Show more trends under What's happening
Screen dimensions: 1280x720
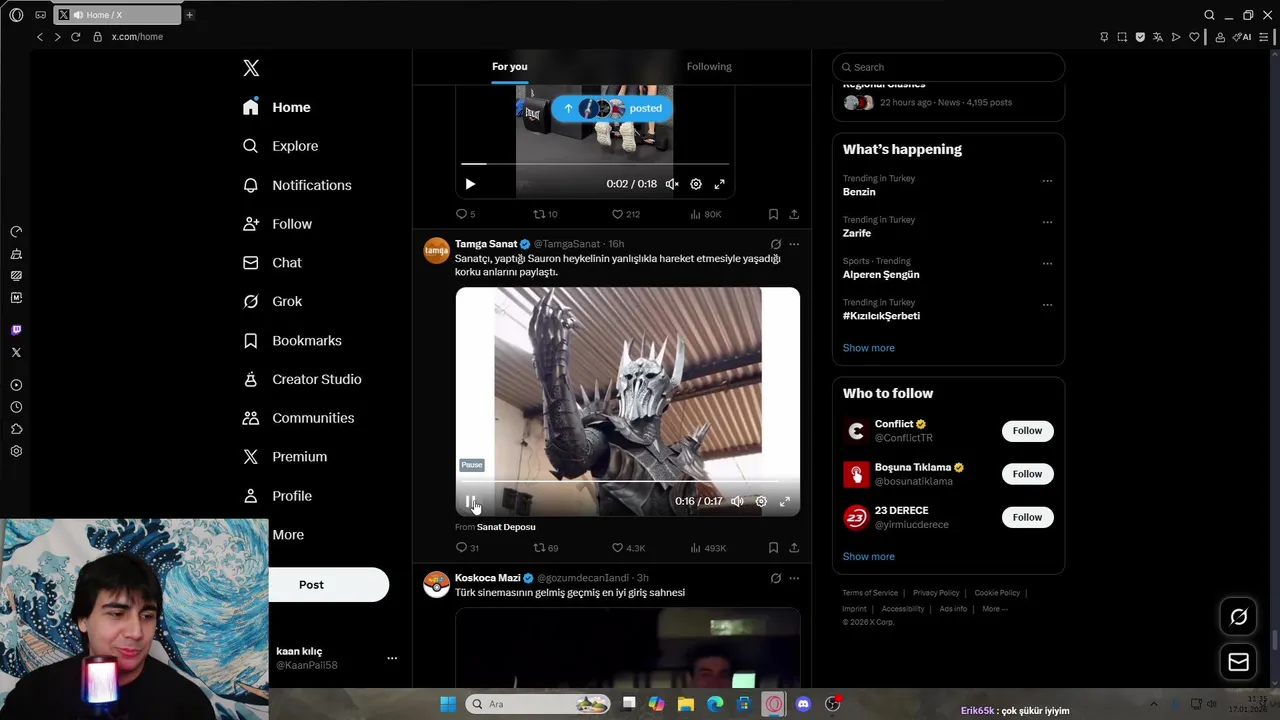[868, 348]
